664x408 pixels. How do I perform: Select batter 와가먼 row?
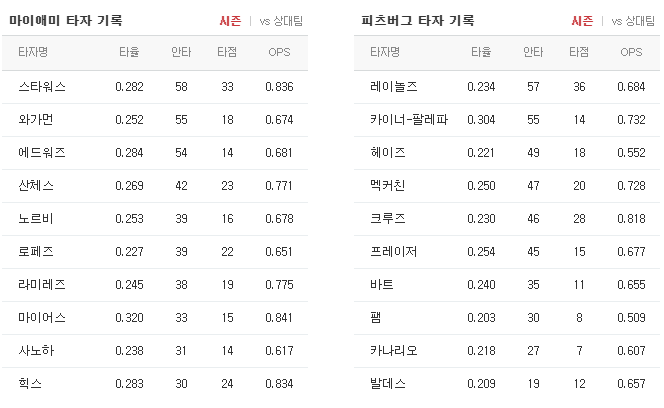[155, 120]
